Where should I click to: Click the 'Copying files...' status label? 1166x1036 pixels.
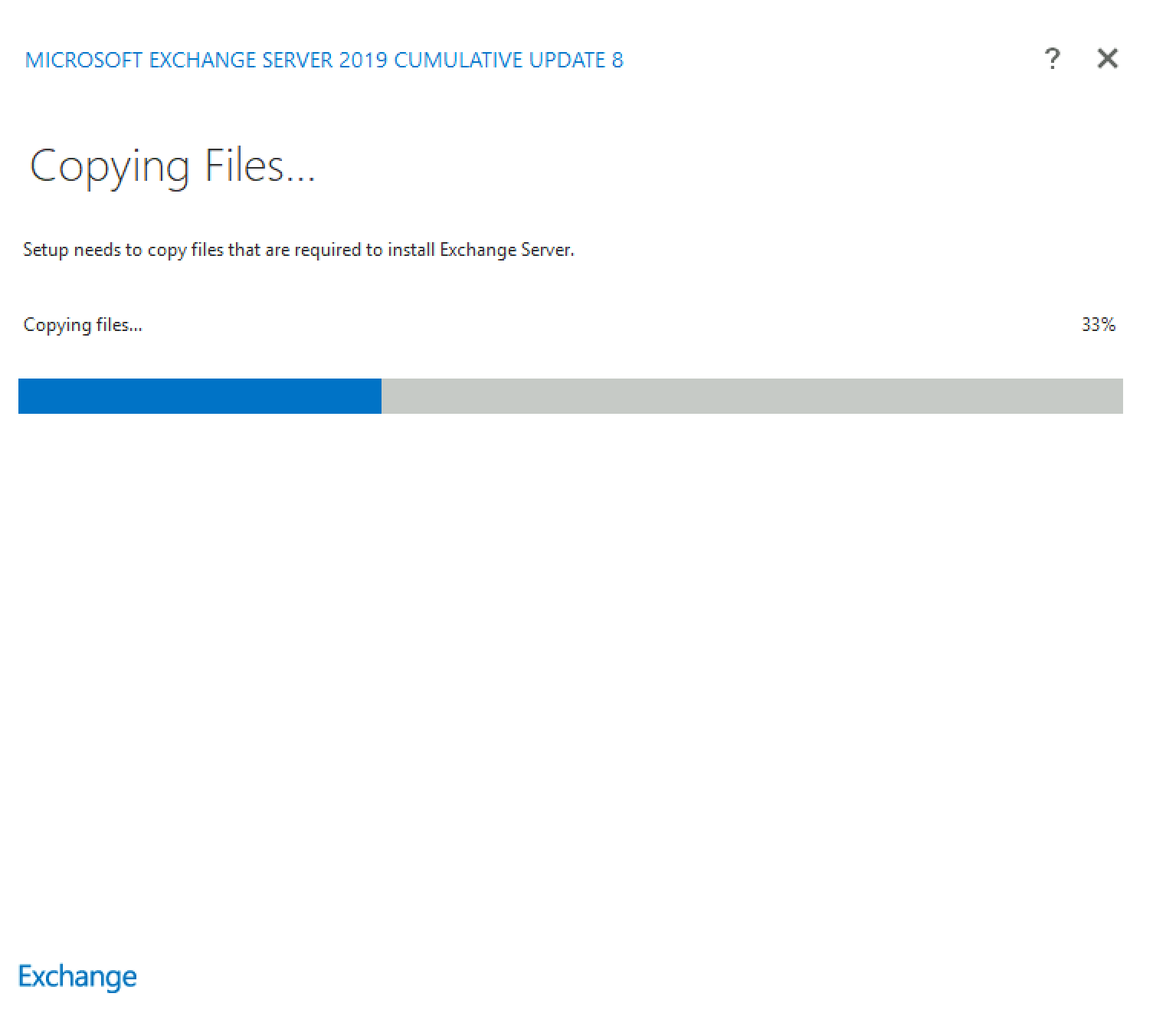83,326
